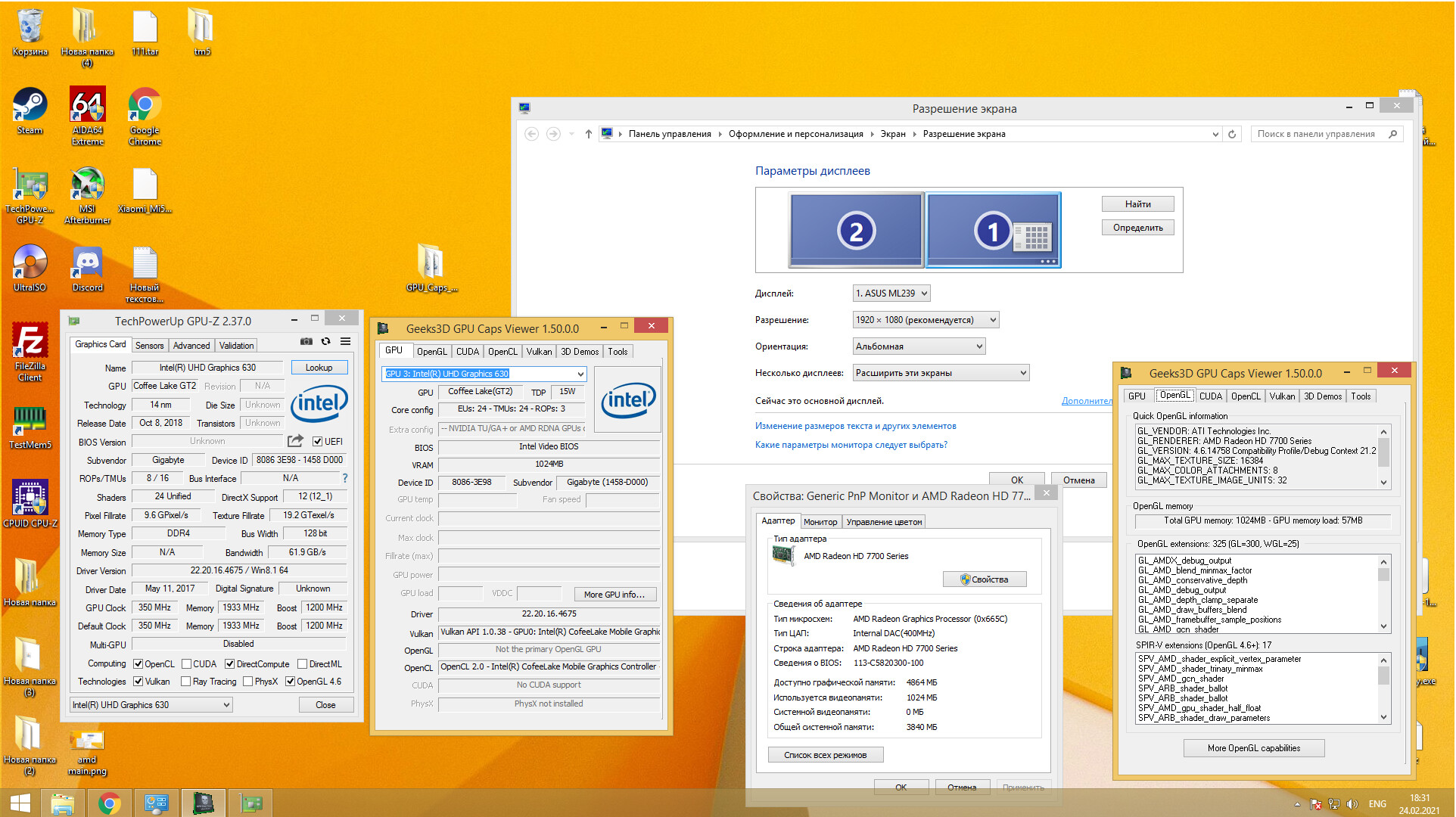This screenshot has width=1456, height=817.
Task: Open GPU-Z hamburger menu icon
Action: click(x=345, y=342)
